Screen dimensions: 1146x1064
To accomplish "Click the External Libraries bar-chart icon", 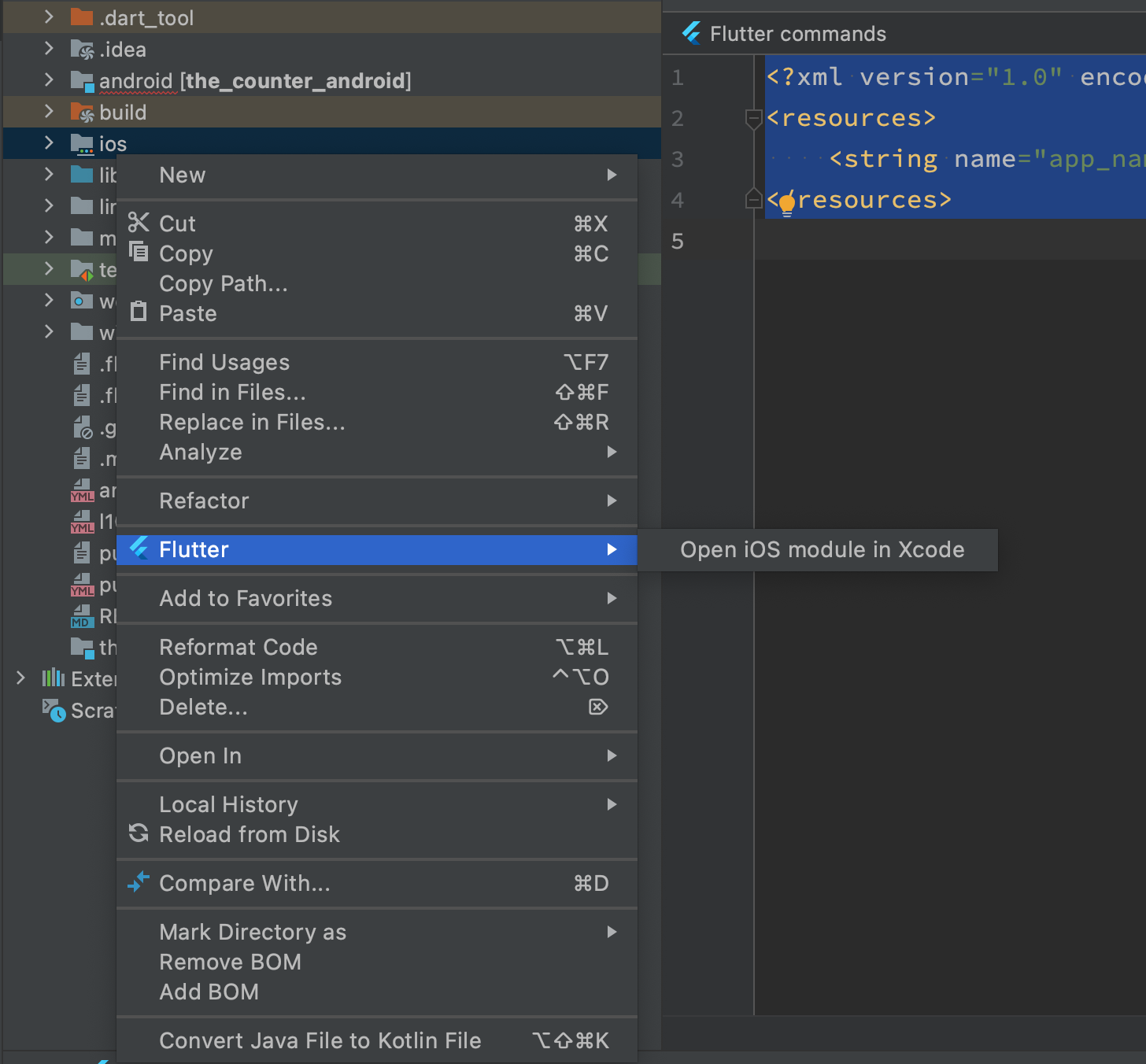I will [x=52, y=678].
